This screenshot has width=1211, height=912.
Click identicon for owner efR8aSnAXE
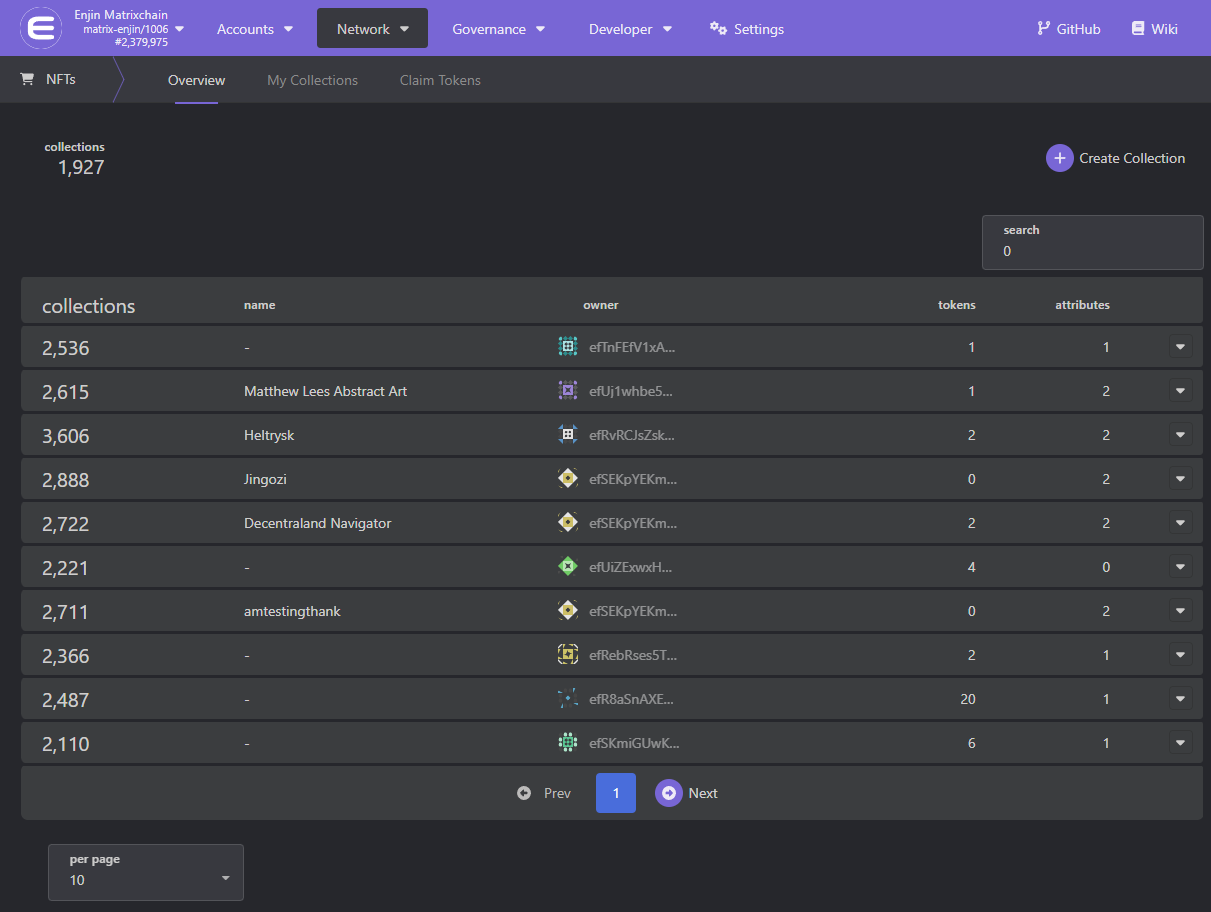click(568, 699)
